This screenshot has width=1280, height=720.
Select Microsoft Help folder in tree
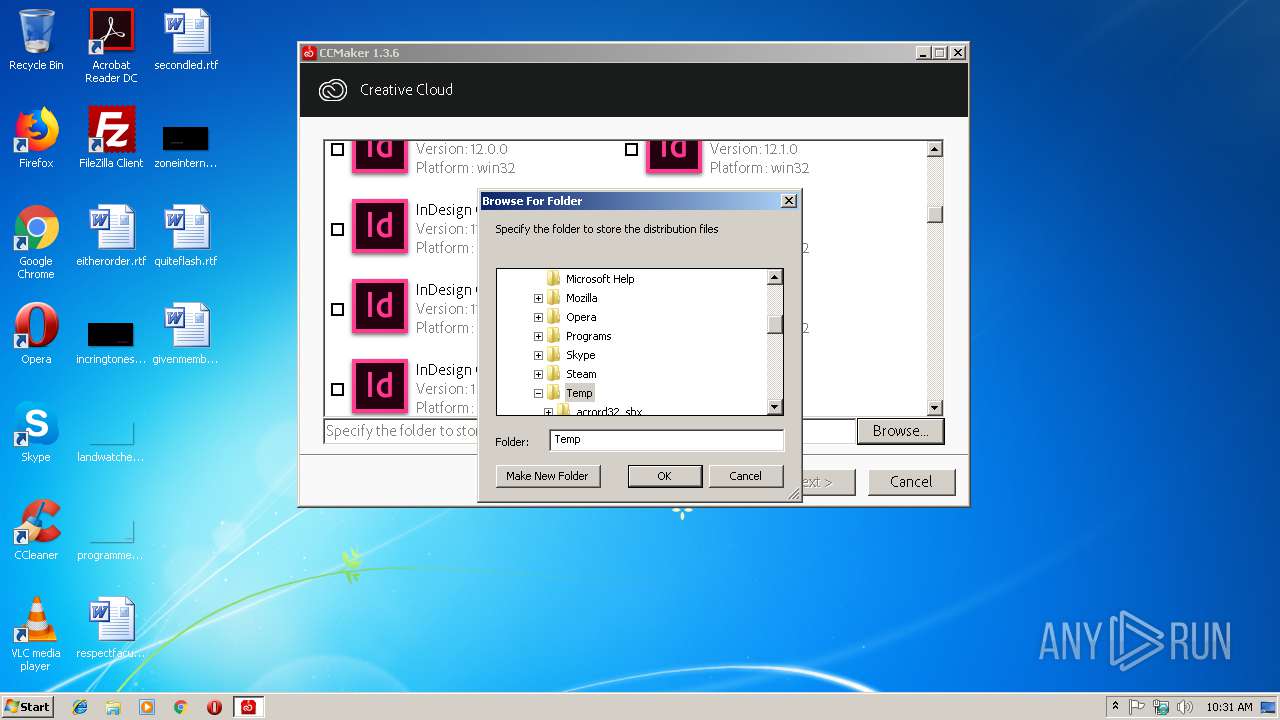coord(600,279)
